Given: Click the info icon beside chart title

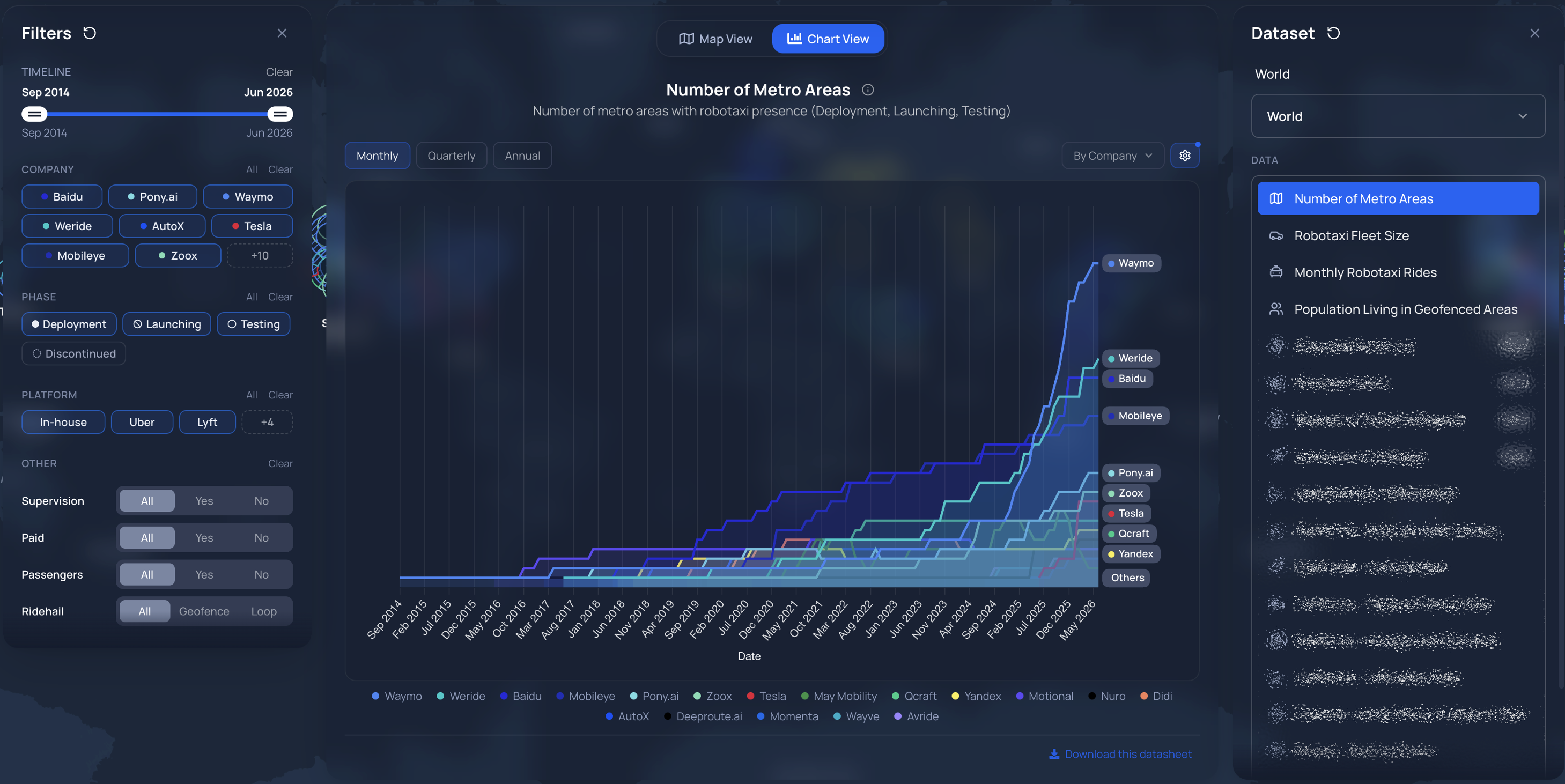Looking at the screenshot, I should [868, 90].
